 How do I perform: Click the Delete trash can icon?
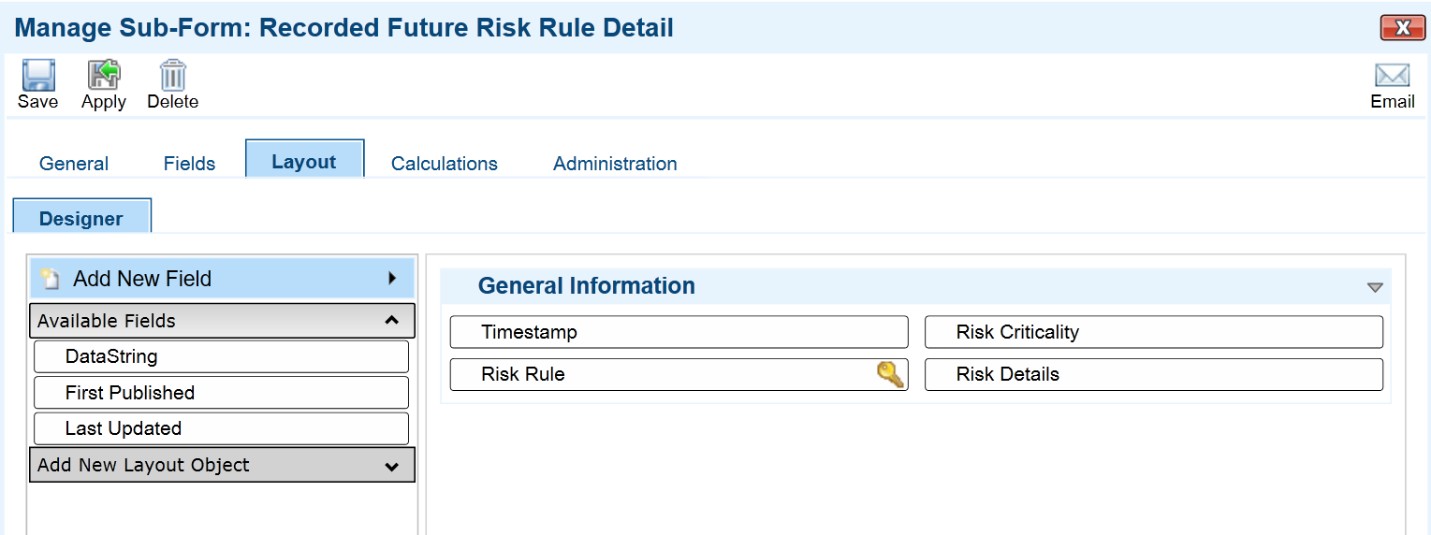(x=173, y=75)
